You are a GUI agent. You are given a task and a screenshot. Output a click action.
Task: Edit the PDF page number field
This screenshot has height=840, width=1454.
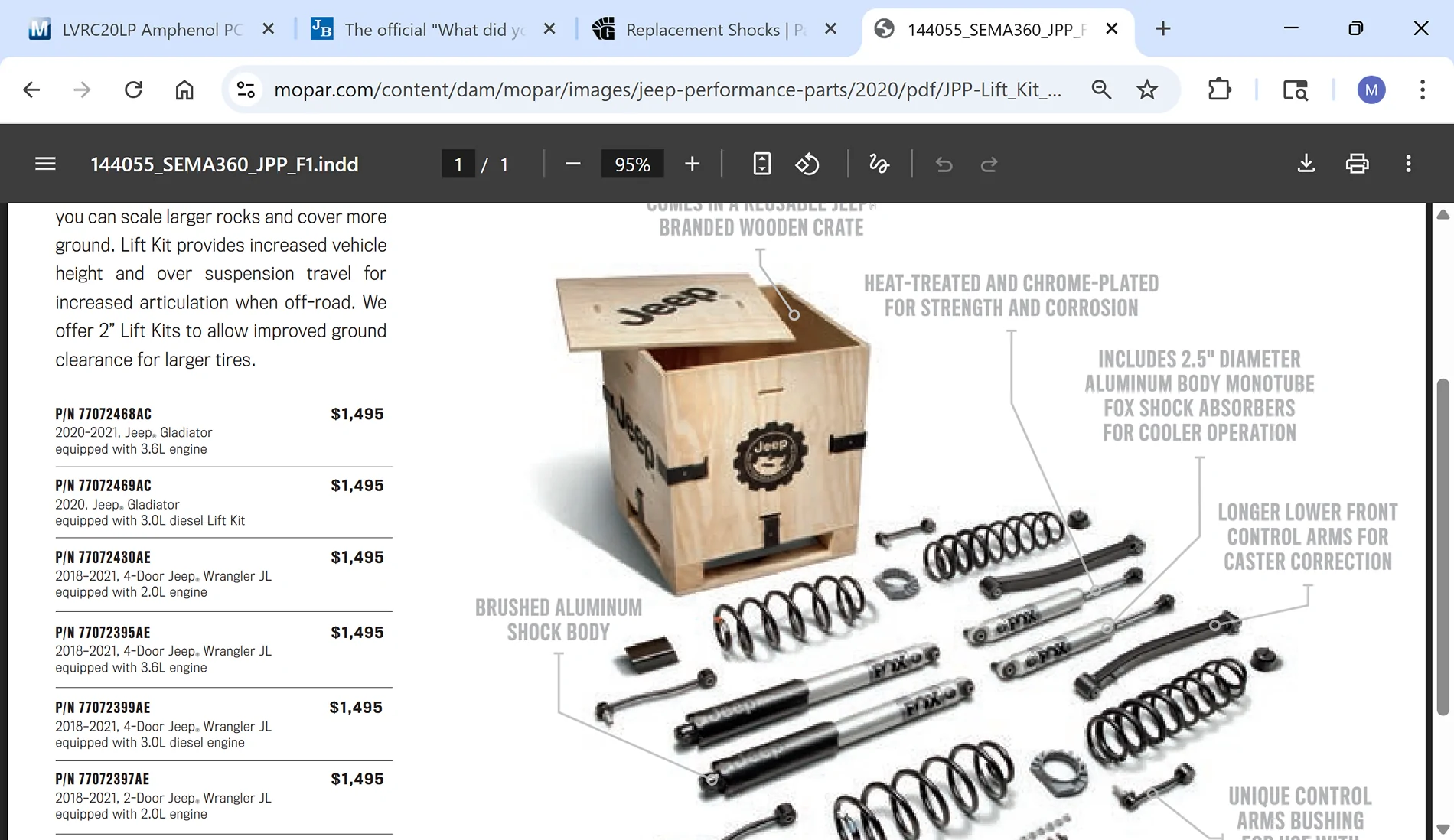click(x=458, y=164)
